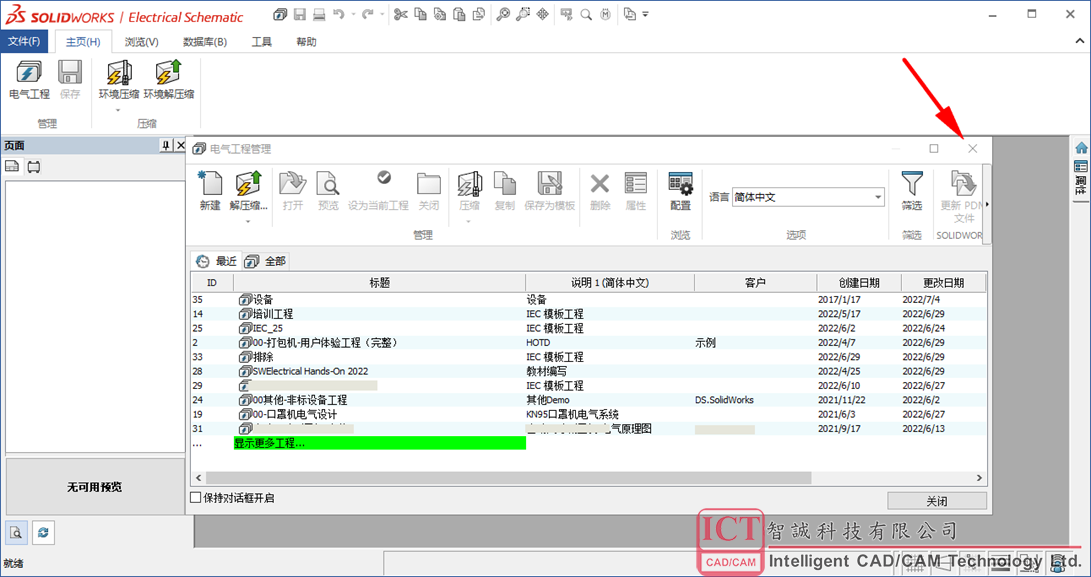
Task: Click the 保存 ribbon button
Action: click(70, 80)
